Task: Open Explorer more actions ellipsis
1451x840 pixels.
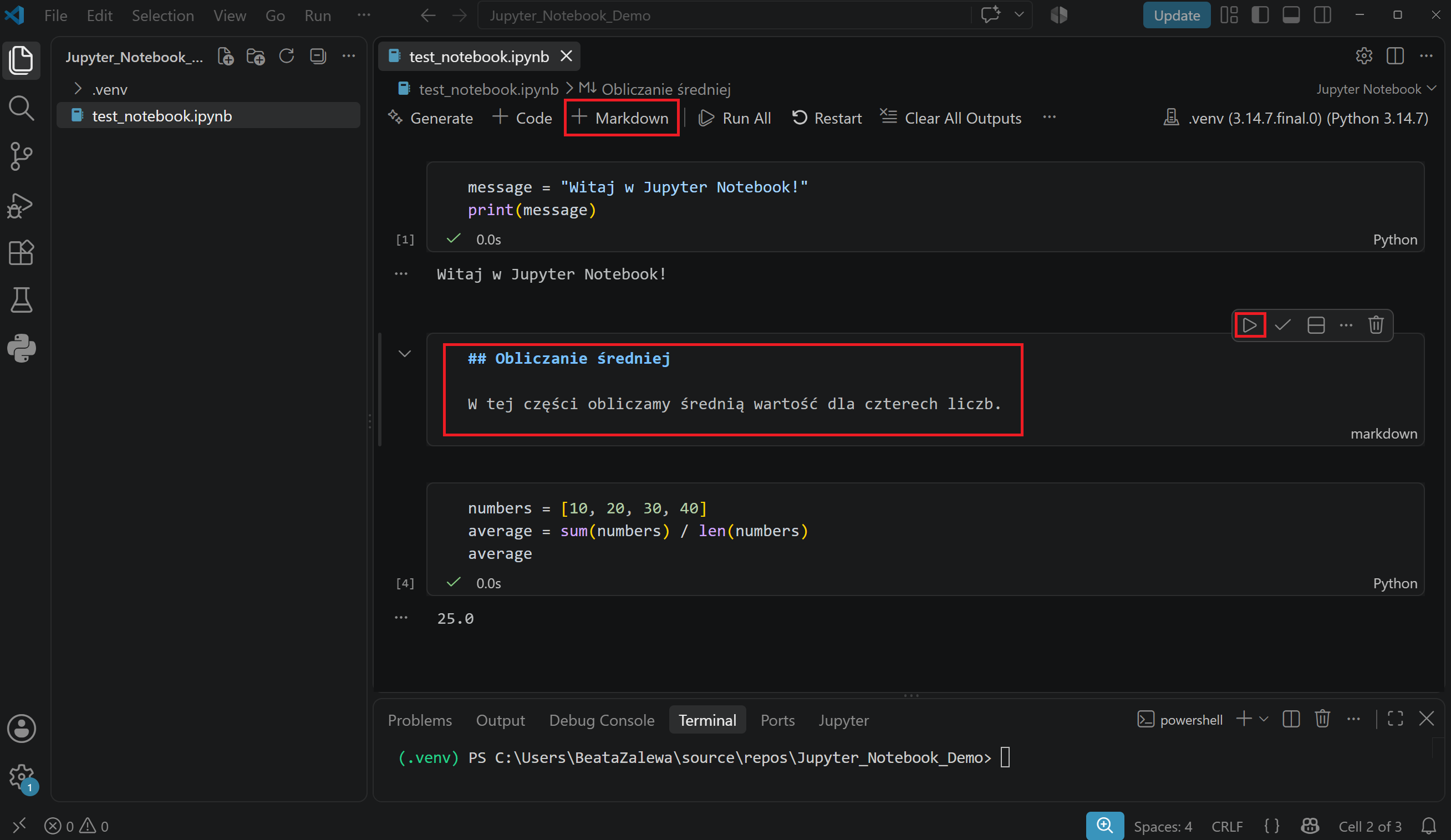Action: tap(349, 57)
